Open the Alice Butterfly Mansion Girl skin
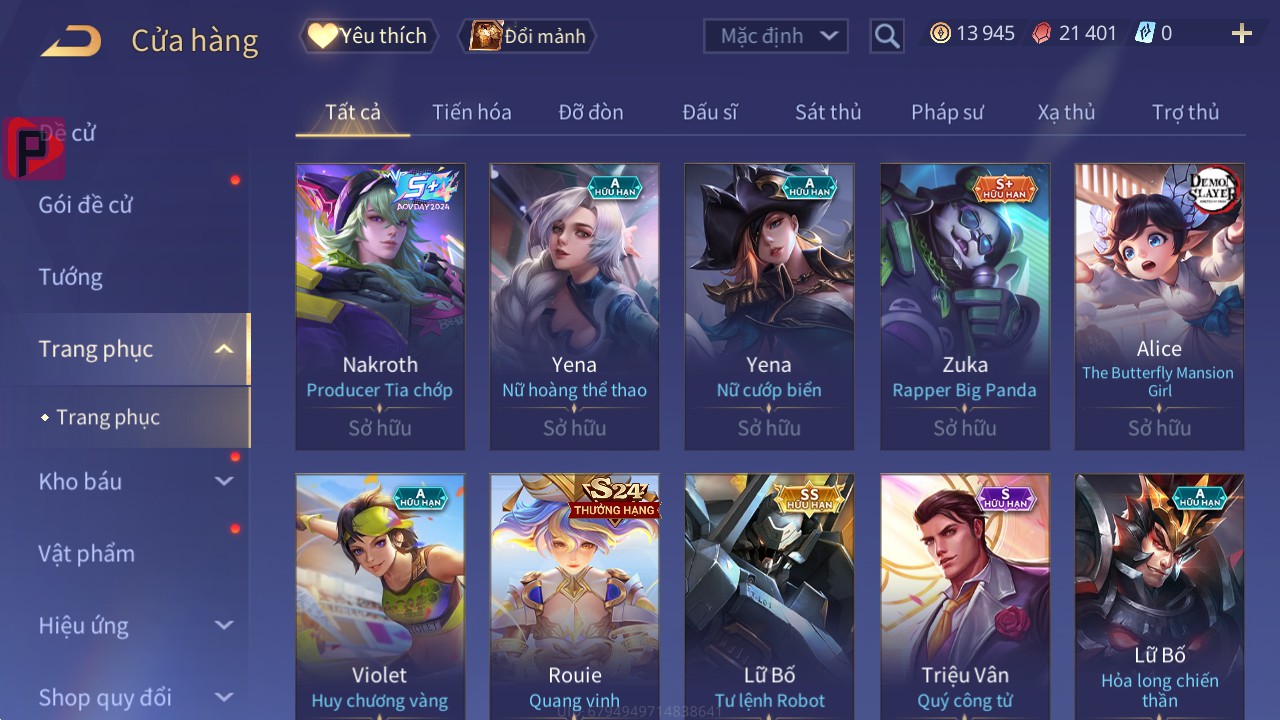Screen dimensions: 1280x720 1160,306
